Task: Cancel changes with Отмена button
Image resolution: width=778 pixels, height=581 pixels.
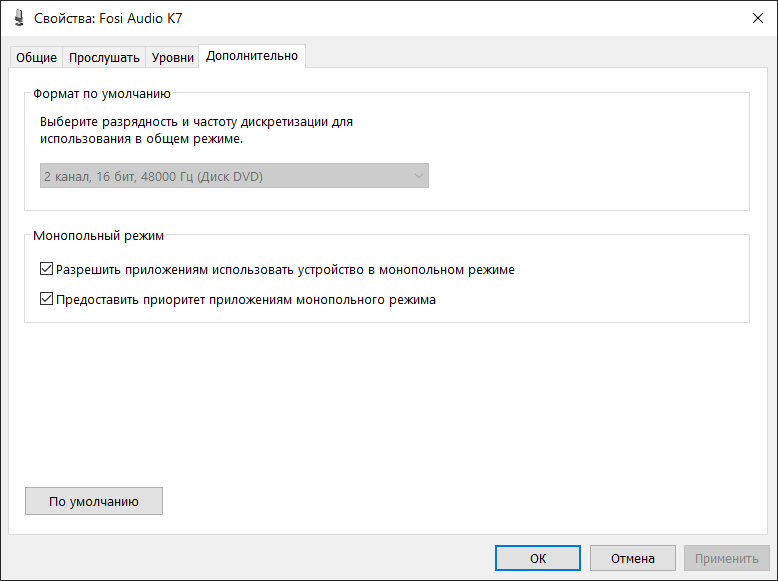Action: point(633,558)
